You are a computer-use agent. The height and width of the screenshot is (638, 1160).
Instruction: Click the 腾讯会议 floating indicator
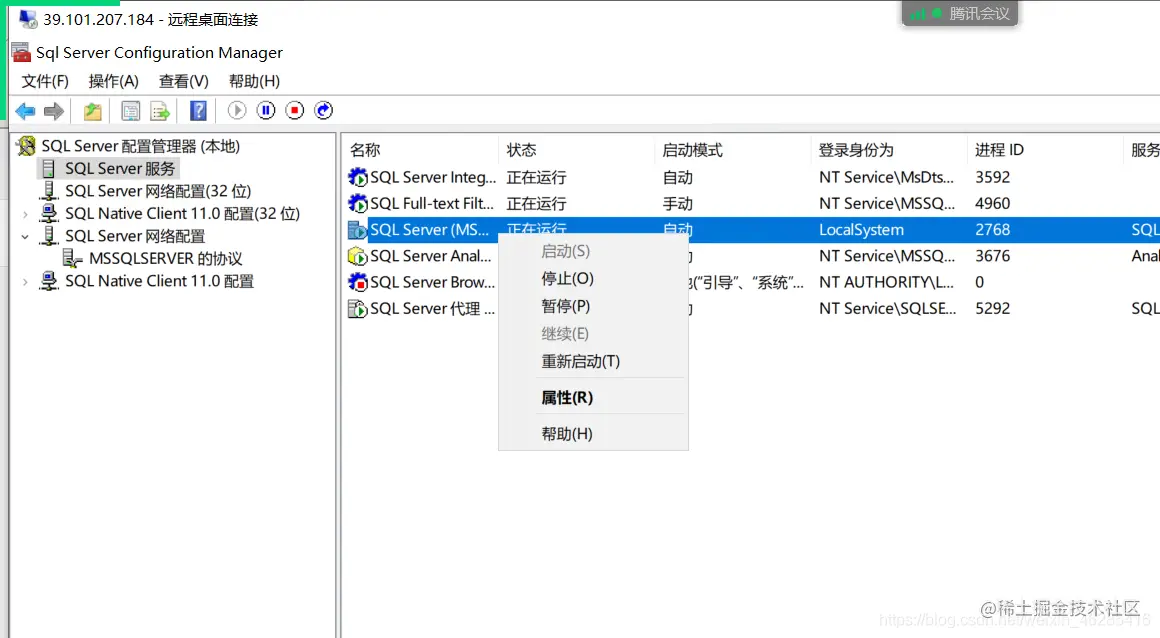point(960,13)
